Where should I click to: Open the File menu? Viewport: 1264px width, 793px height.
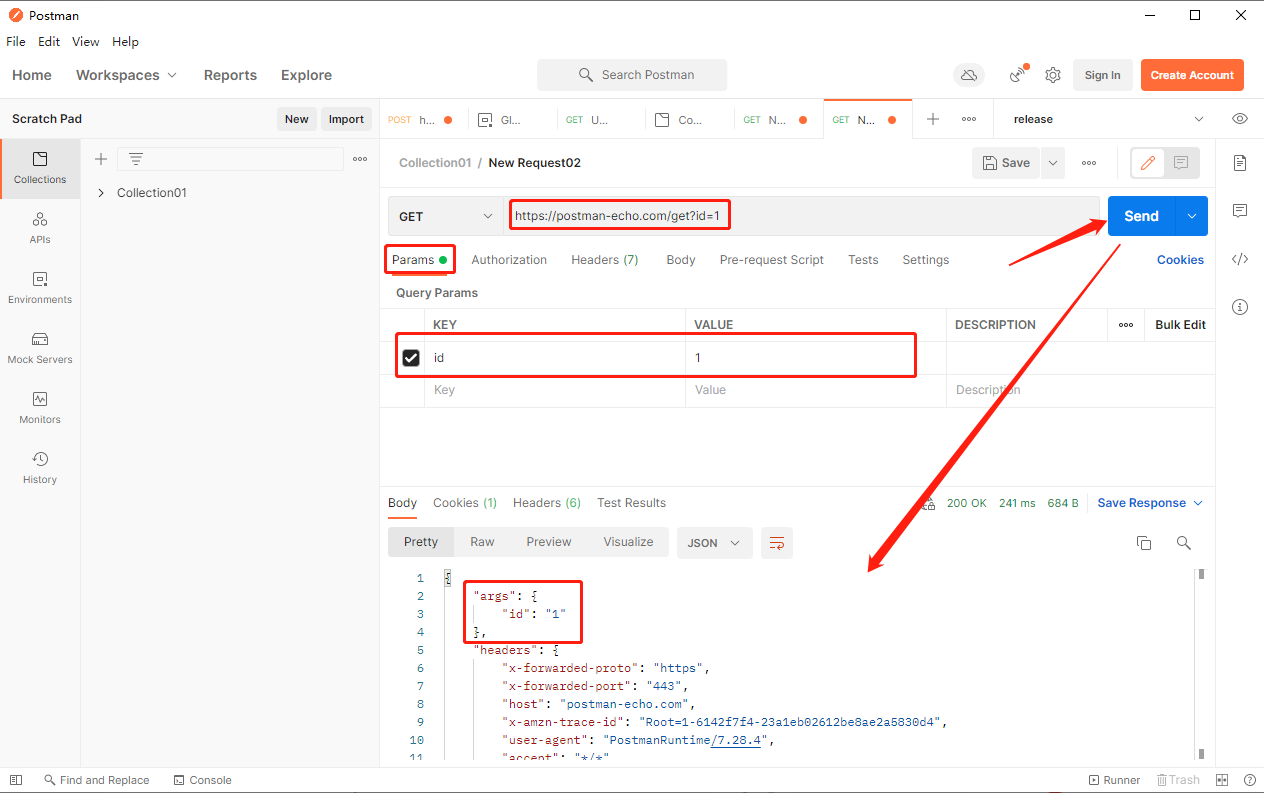point(16,42)
